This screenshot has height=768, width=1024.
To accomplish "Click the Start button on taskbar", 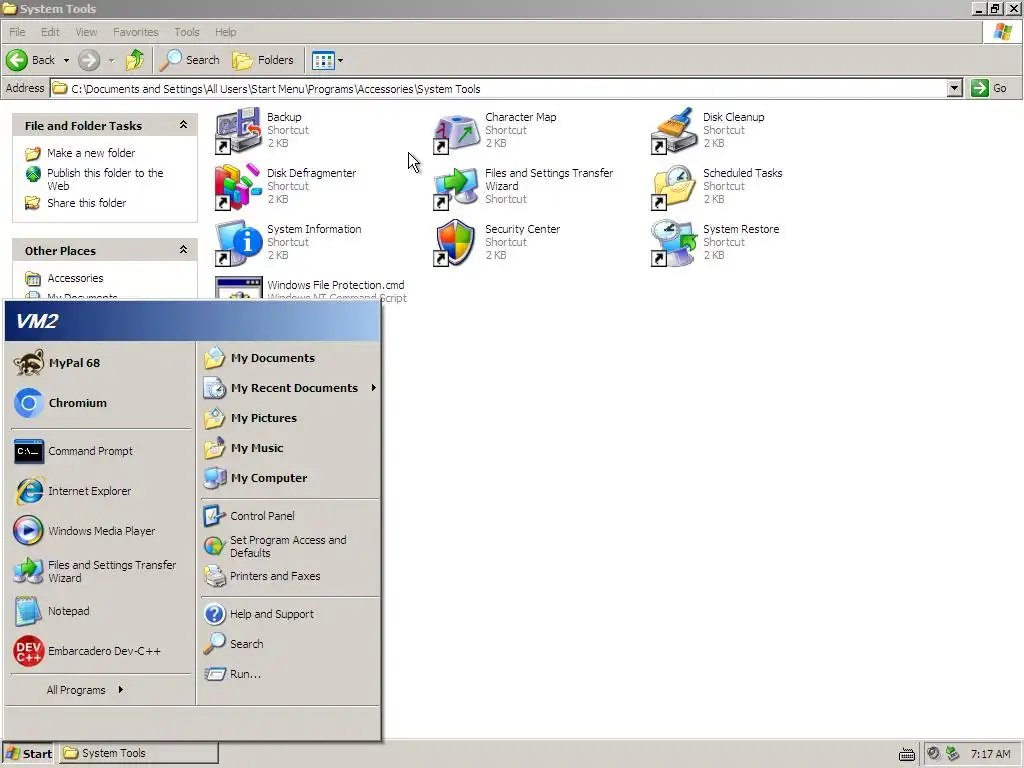I will (x=28, y=754).
